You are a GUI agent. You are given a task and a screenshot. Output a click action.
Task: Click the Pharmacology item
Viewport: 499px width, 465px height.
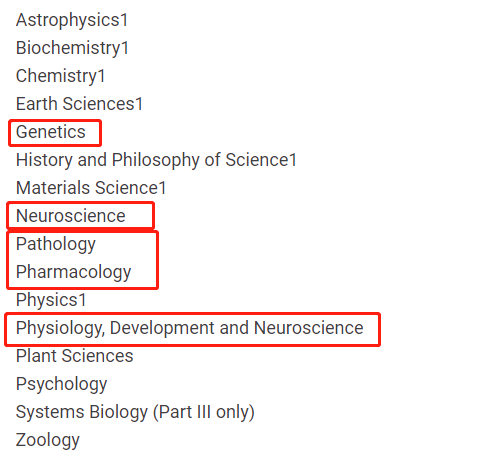[74, 272]
